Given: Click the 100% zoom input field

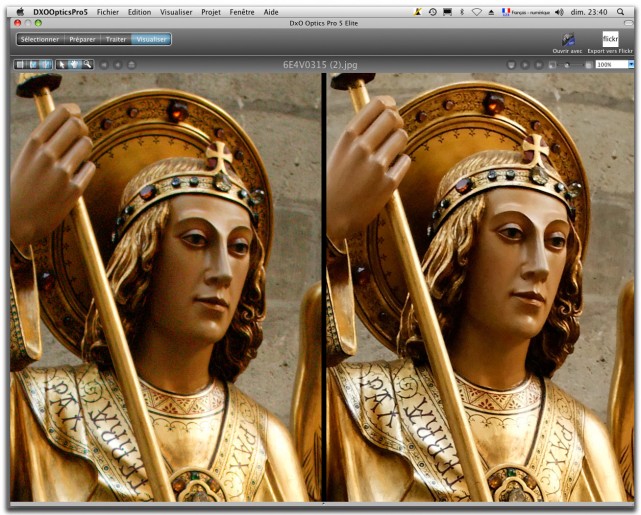Looking at the screenshot, I should 612,65.
